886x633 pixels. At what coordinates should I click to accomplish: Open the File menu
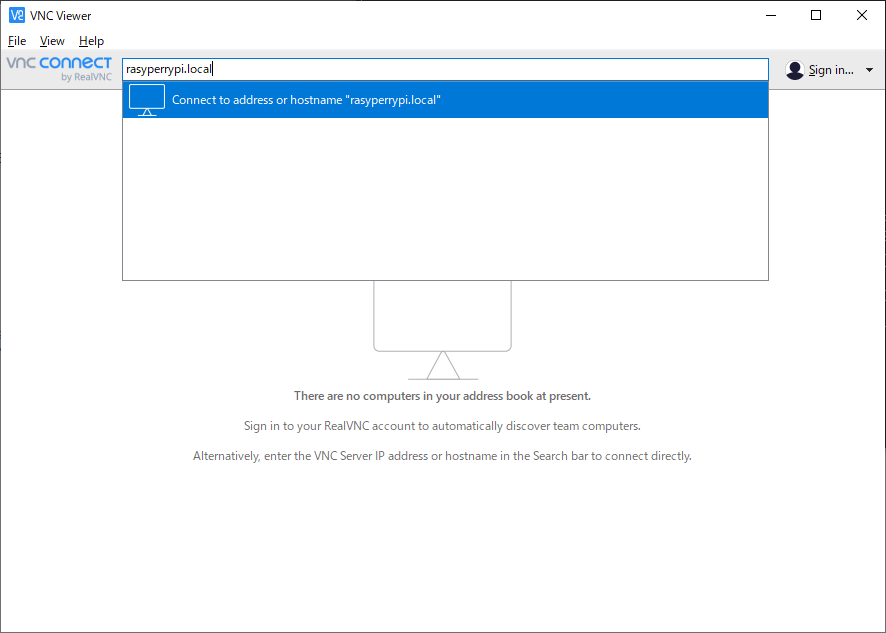pyautogui.click(x=17, y=41)
